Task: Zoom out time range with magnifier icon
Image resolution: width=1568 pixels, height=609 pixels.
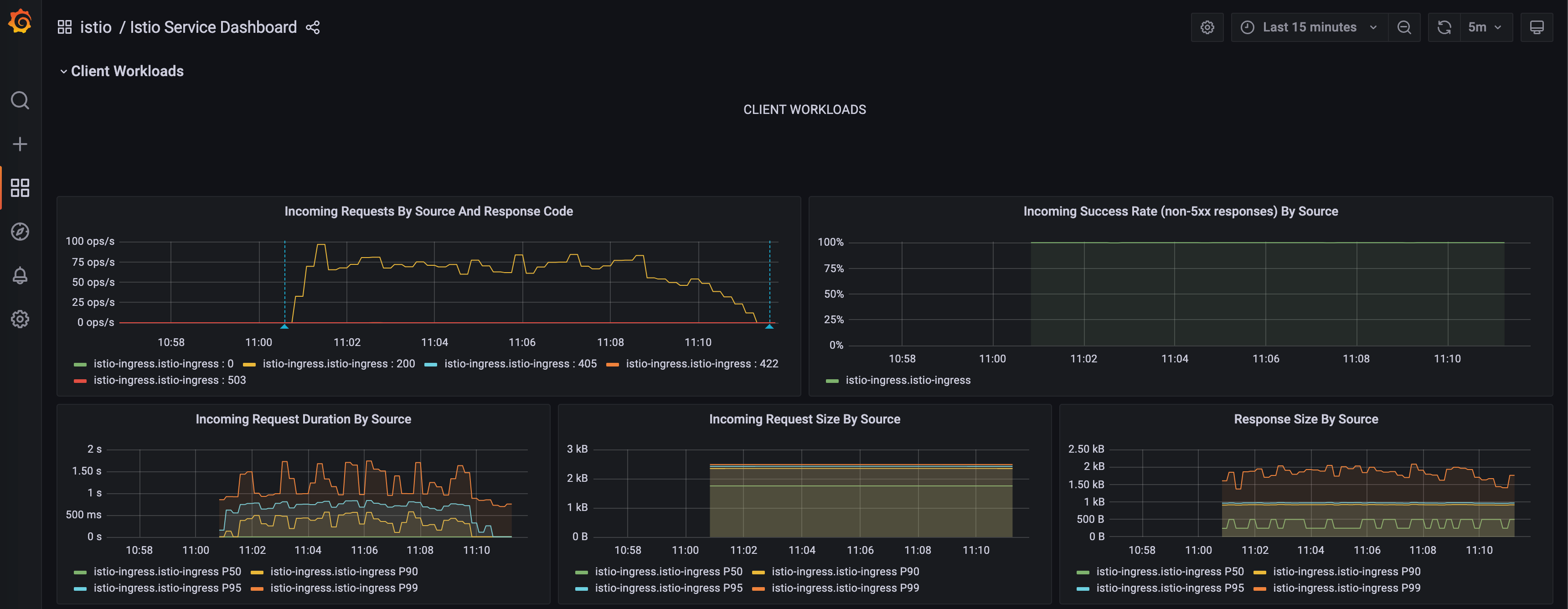Action: (1404, 27)
